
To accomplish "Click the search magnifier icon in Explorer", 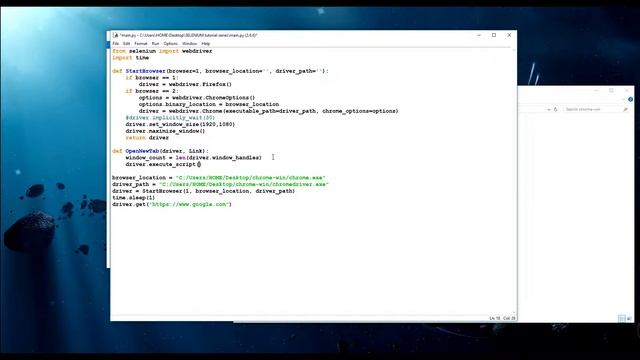I will click(625, 109).
